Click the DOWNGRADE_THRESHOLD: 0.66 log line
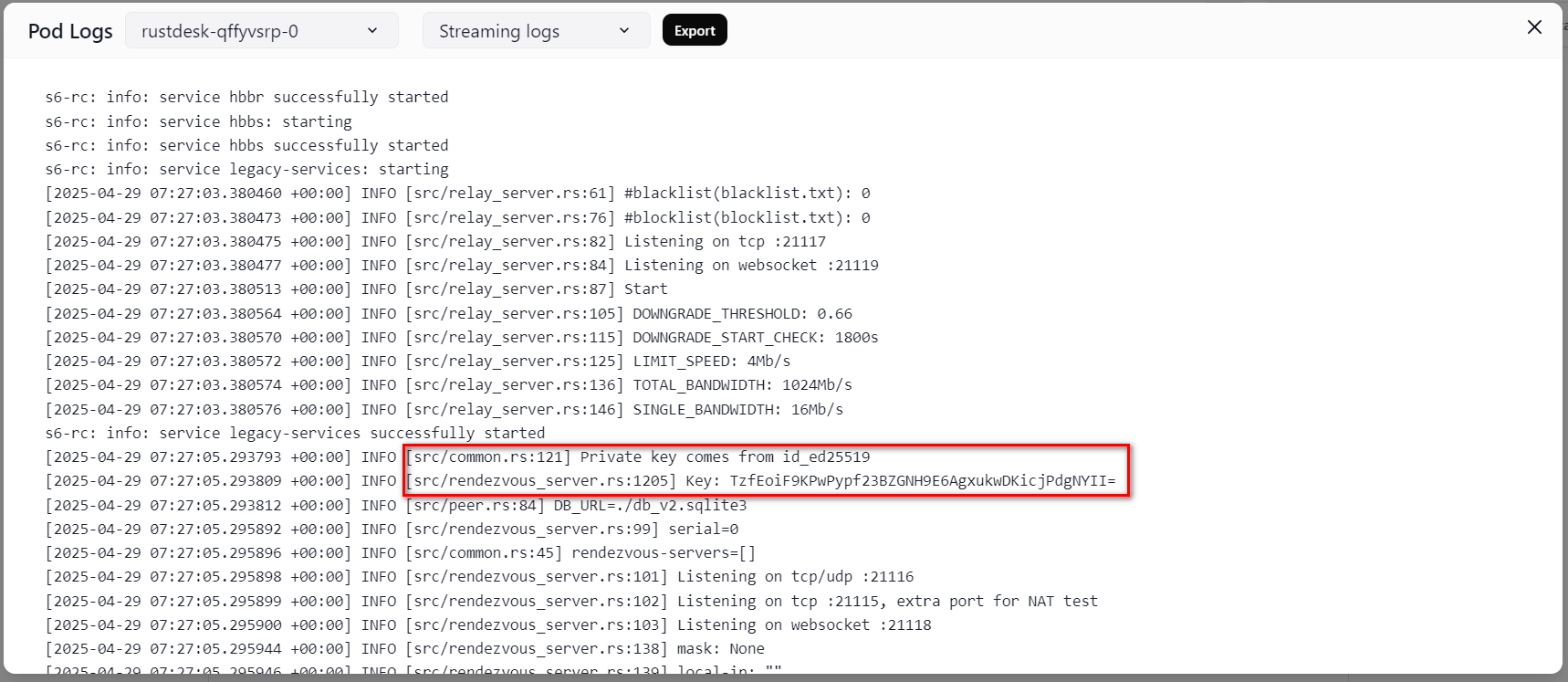Image resolution: width=1568 pixels, height=682 pixels. coord(742,314)
